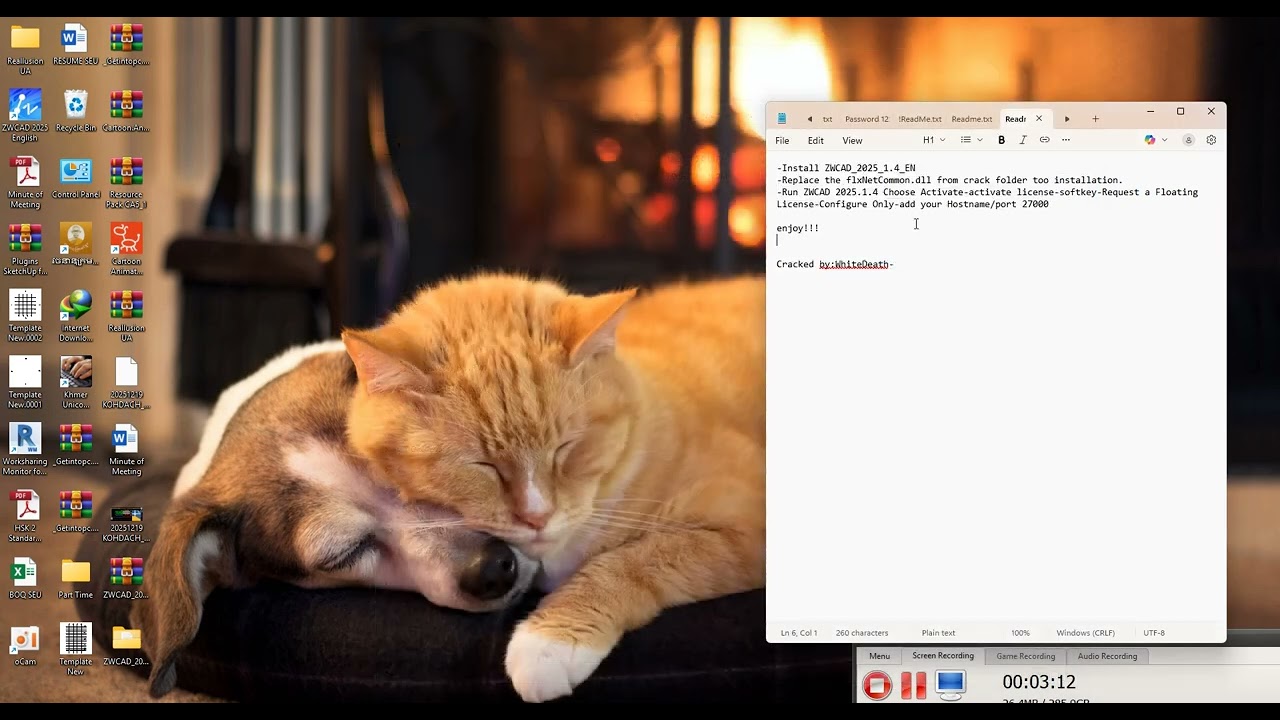Viewport: 1280px width, 720px height.
Task: Switch to the !ReadMe.txt tab
Action: [x=920, y=119]
